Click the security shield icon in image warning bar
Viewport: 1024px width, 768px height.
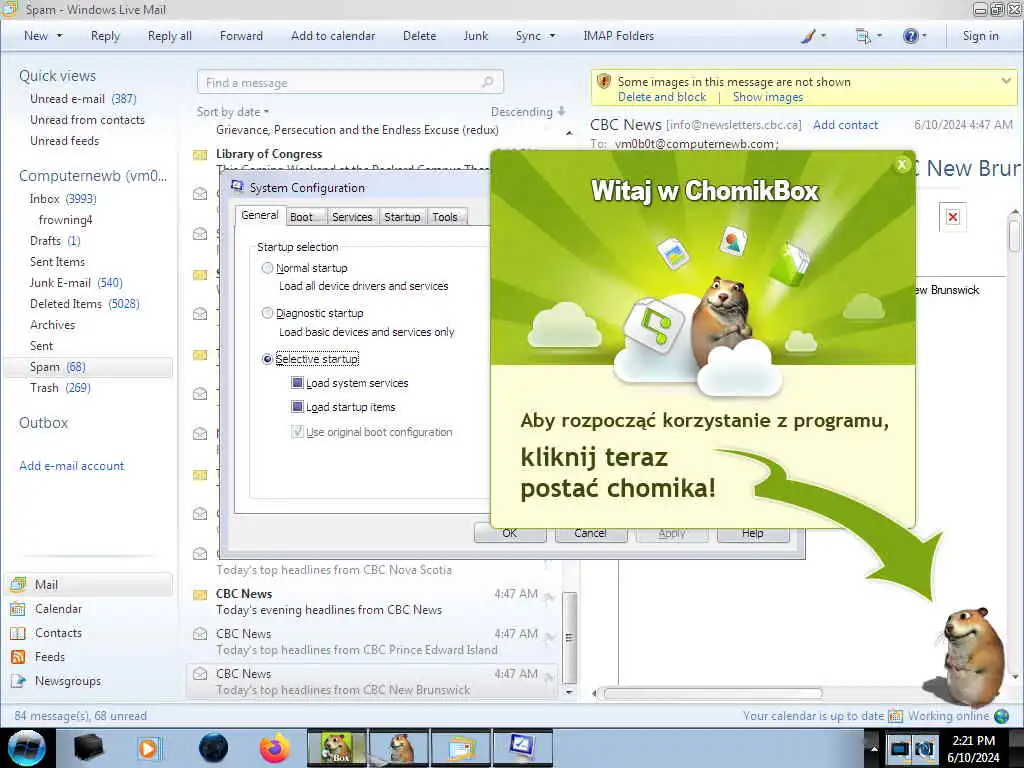[604, 82]
